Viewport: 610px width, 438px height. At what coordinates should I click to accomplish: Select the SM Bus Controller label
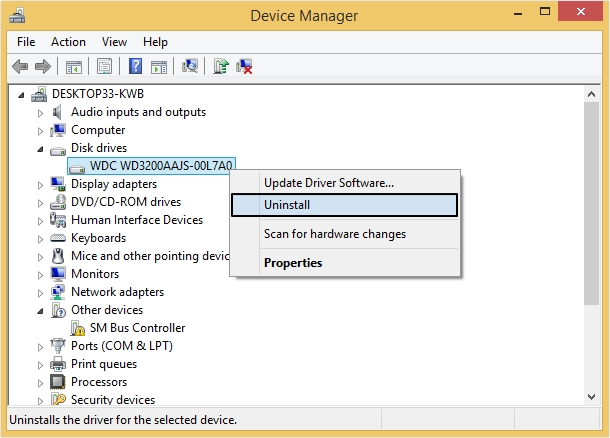(x=137, y=328)
